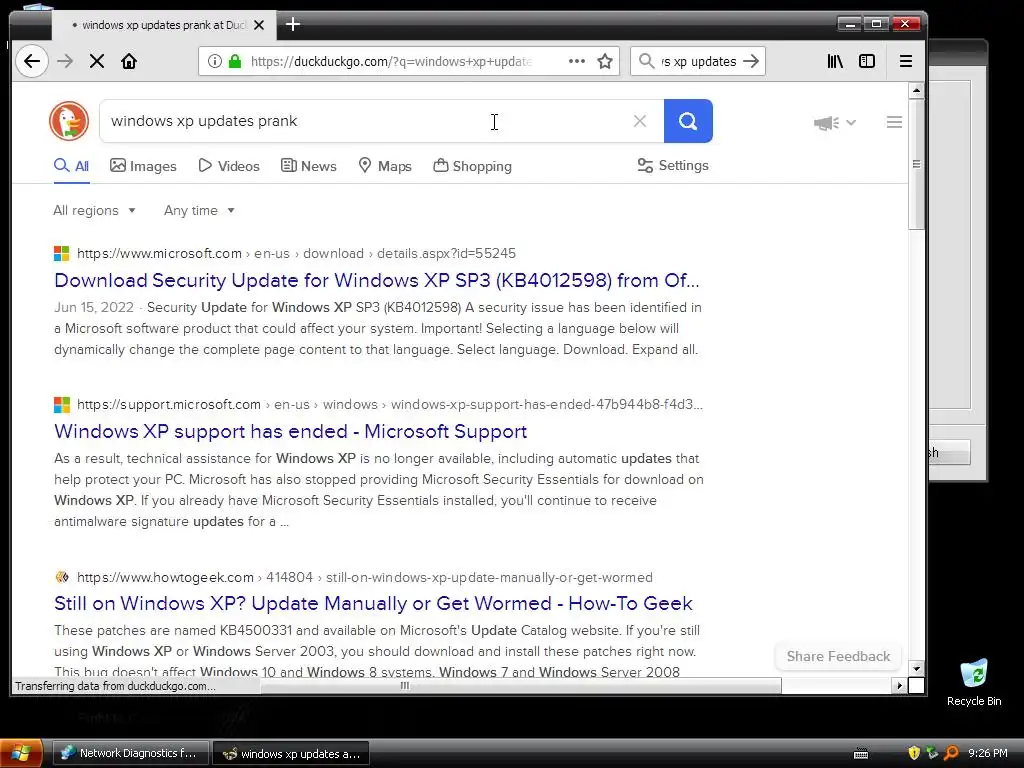The height and width of the screenshot is (768, 1024).
Task: Click the vertical scrollbar down arrow
Action: coord(916,669)
